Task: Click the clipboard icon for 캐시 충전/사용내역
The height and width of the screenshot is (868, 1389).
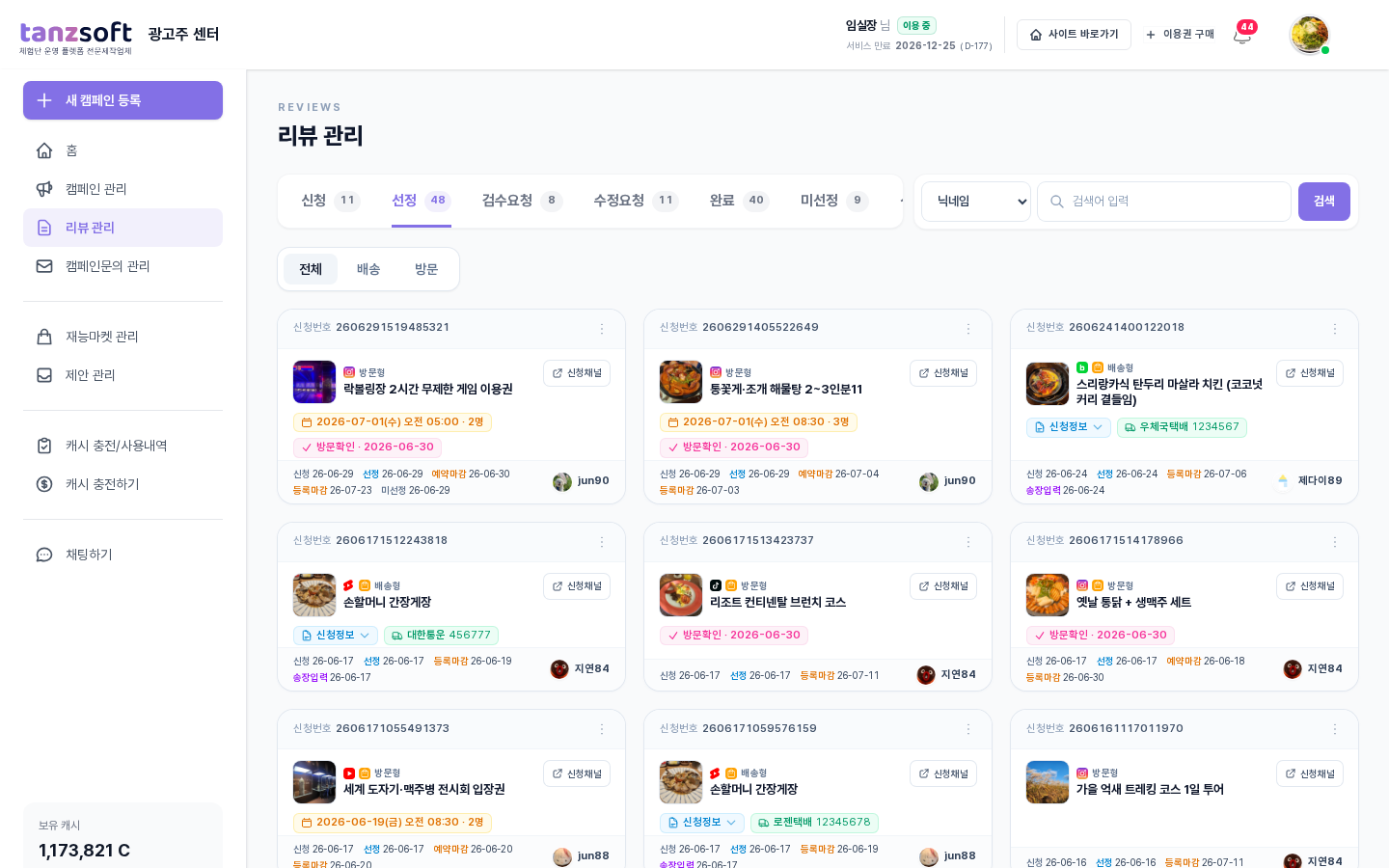Action: [x=44, y=446]
